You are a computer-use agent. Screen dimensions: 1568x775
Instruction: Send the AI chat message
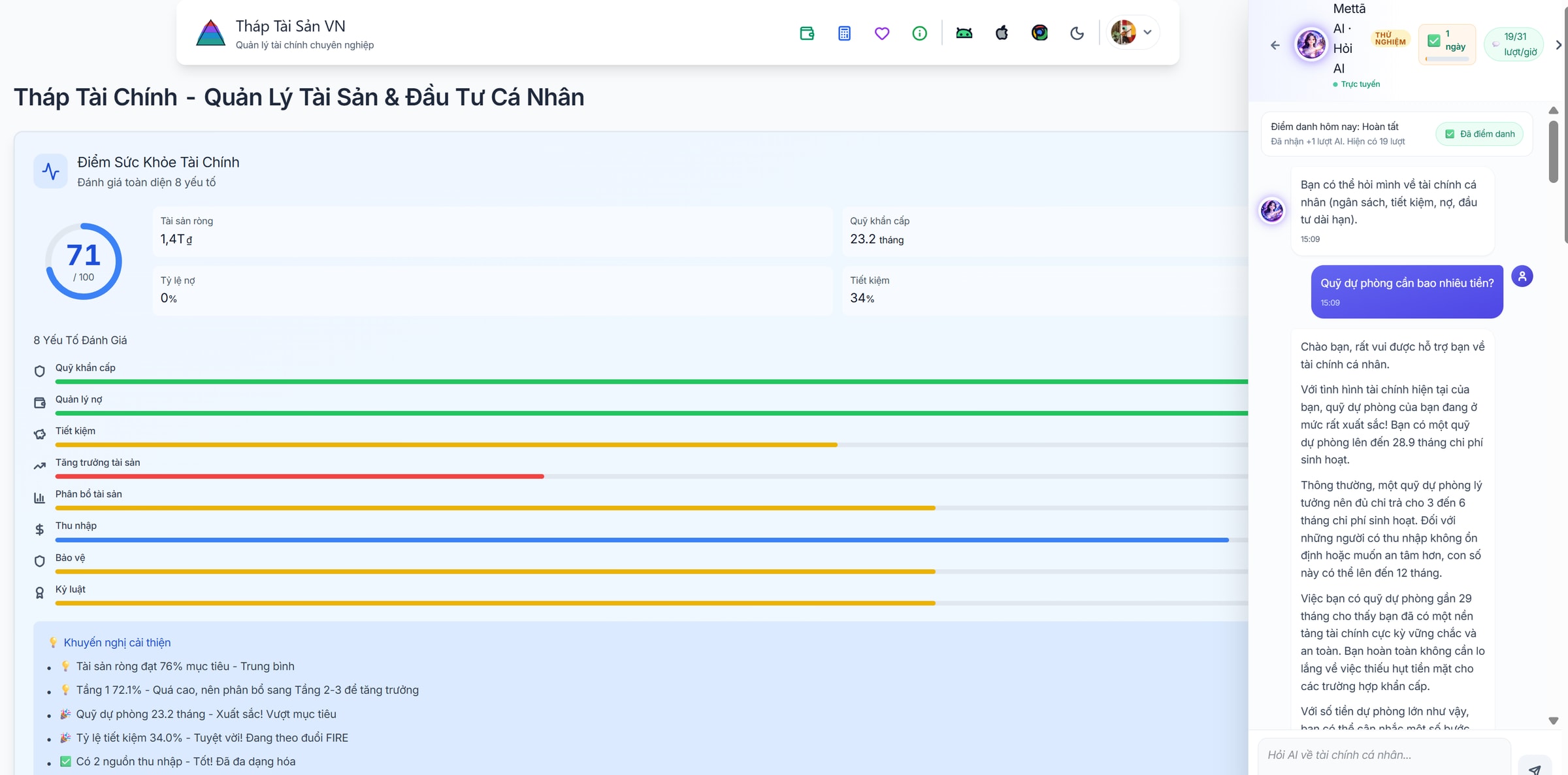[1534, 768]
